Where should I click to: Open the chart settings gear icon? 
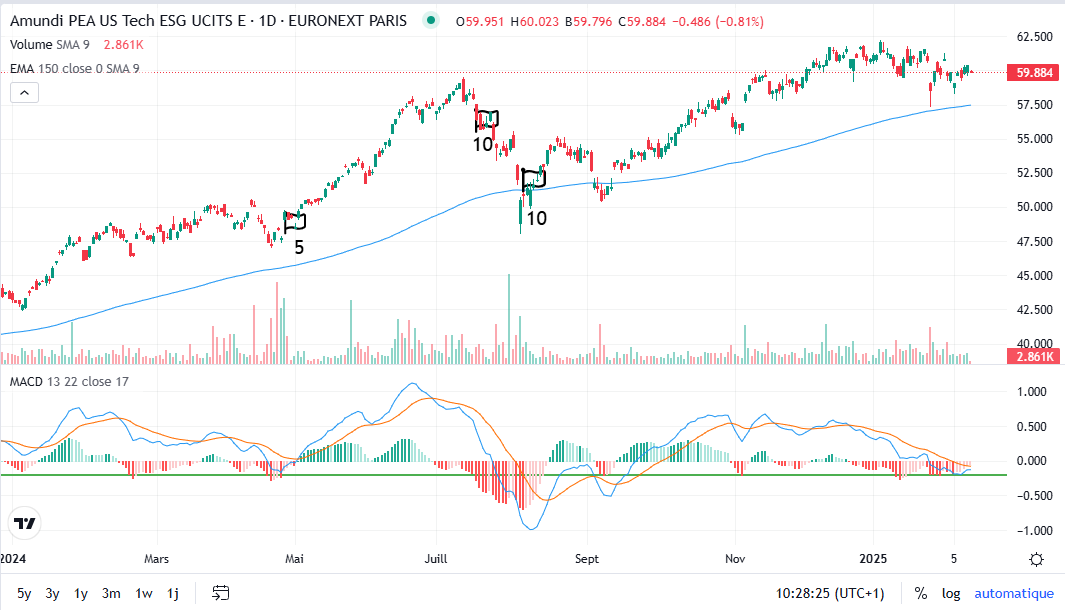tap(1036, 559)
